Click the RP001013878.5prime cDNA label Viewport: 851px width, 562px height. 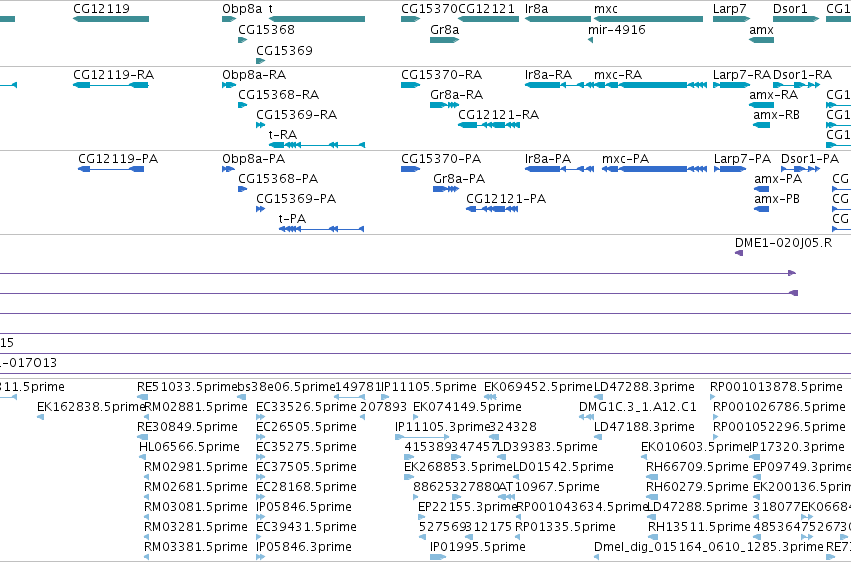(x=776, y=387)
